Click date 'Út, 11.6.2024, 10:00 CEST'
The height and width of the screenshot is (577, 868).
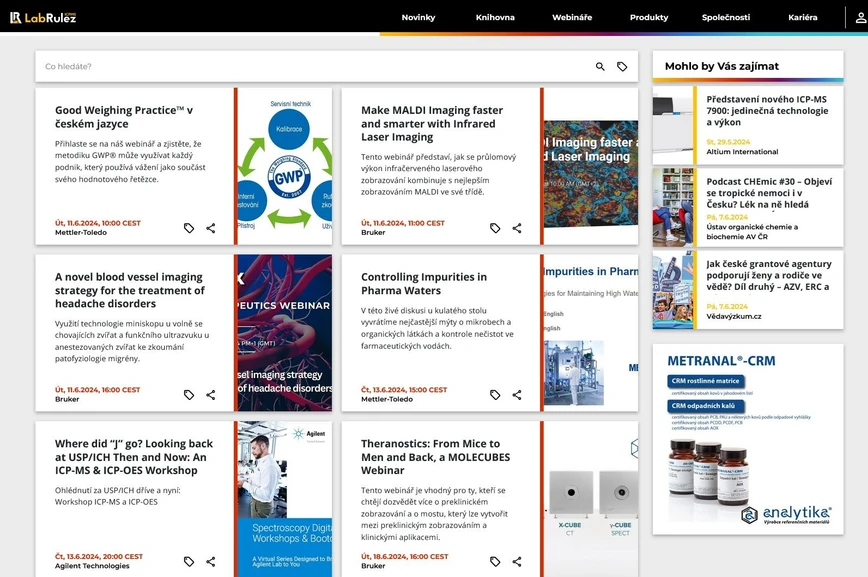point(97,223)
